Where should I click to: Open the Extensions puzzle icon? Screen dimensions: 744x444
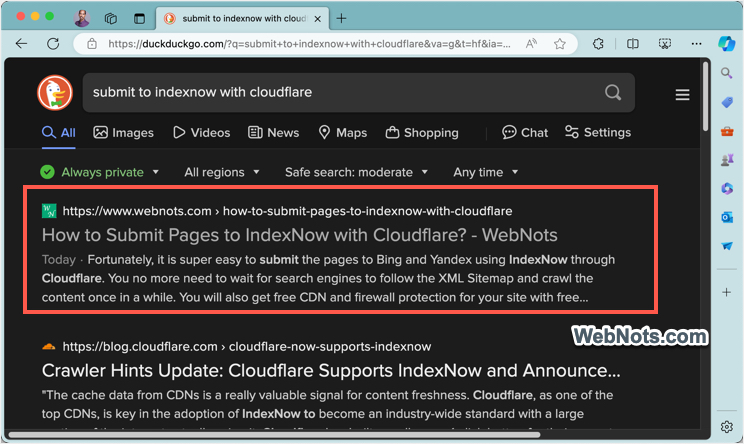pyautogui.click(x=598, y=44)
